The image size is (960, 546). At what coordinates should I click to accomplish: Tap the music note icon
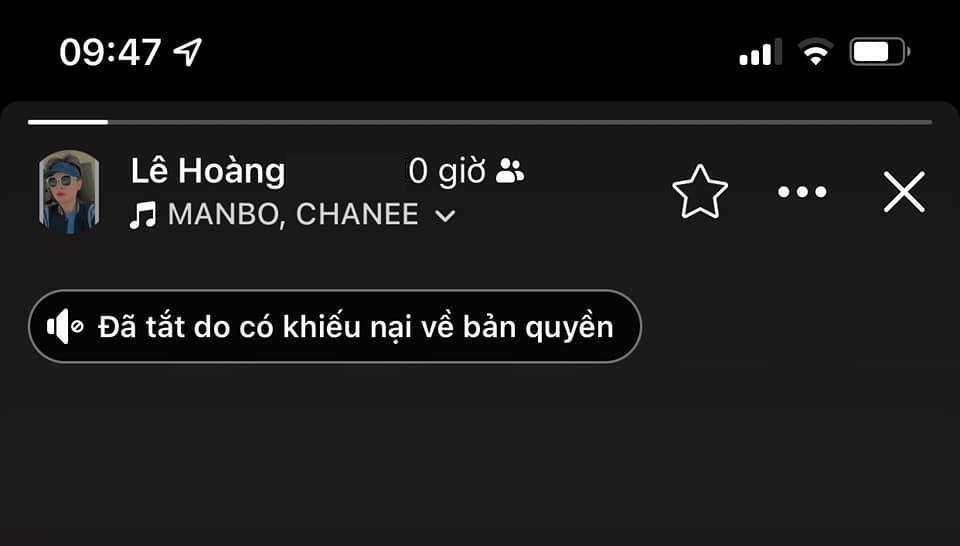click(143, 215)
